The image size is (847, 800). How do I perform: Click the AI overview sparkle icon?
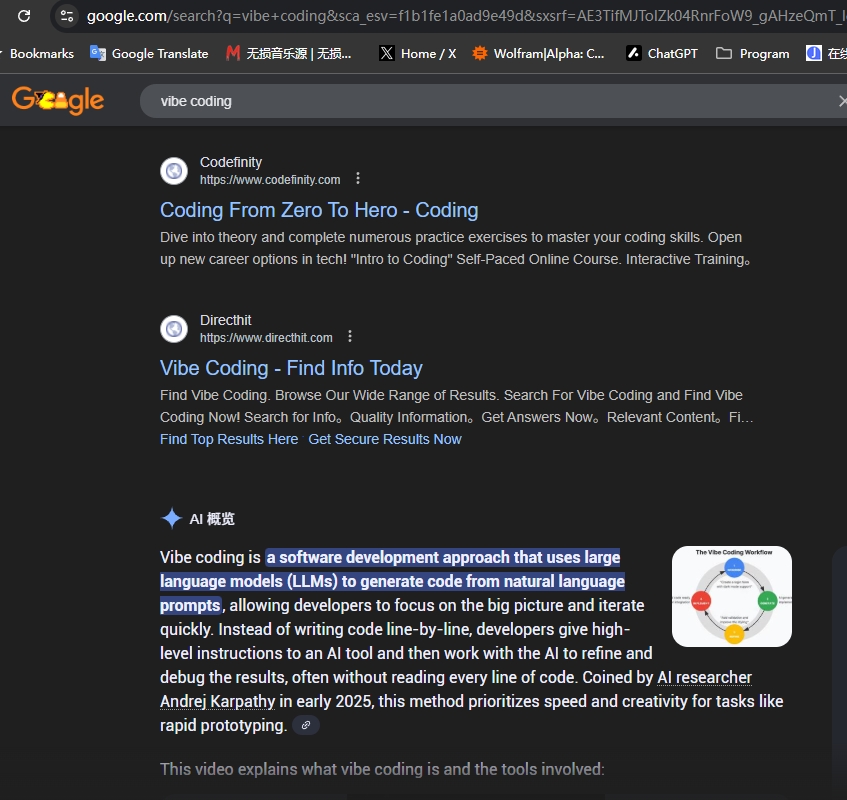tap(171, 518)
